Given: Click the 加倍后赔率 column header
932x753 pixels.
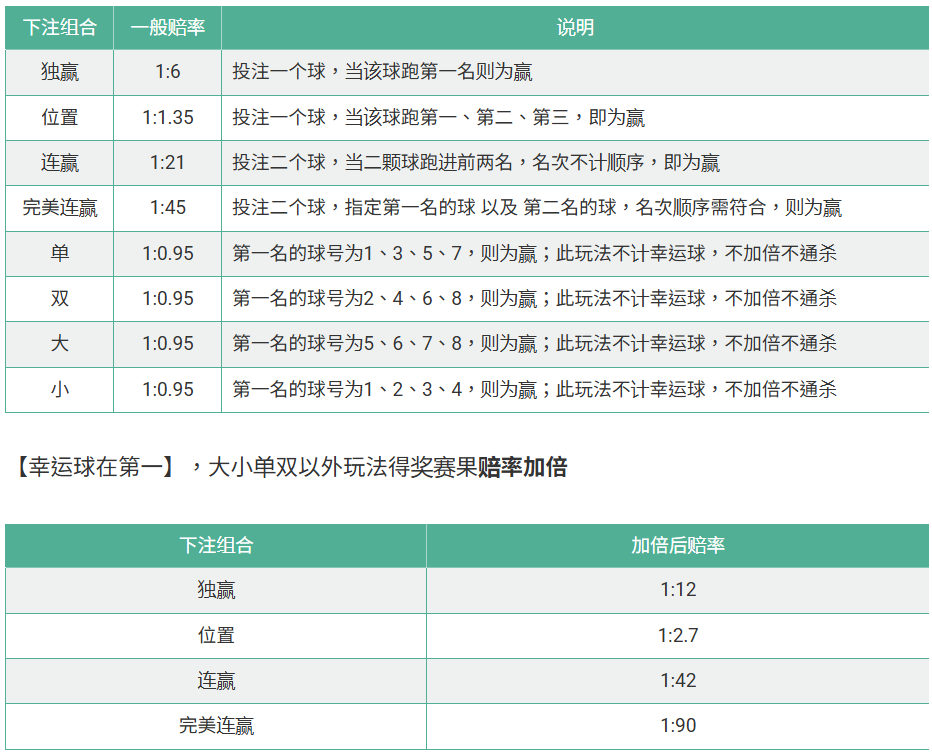Looking at the screenshot, I should (x=678, y=546).
